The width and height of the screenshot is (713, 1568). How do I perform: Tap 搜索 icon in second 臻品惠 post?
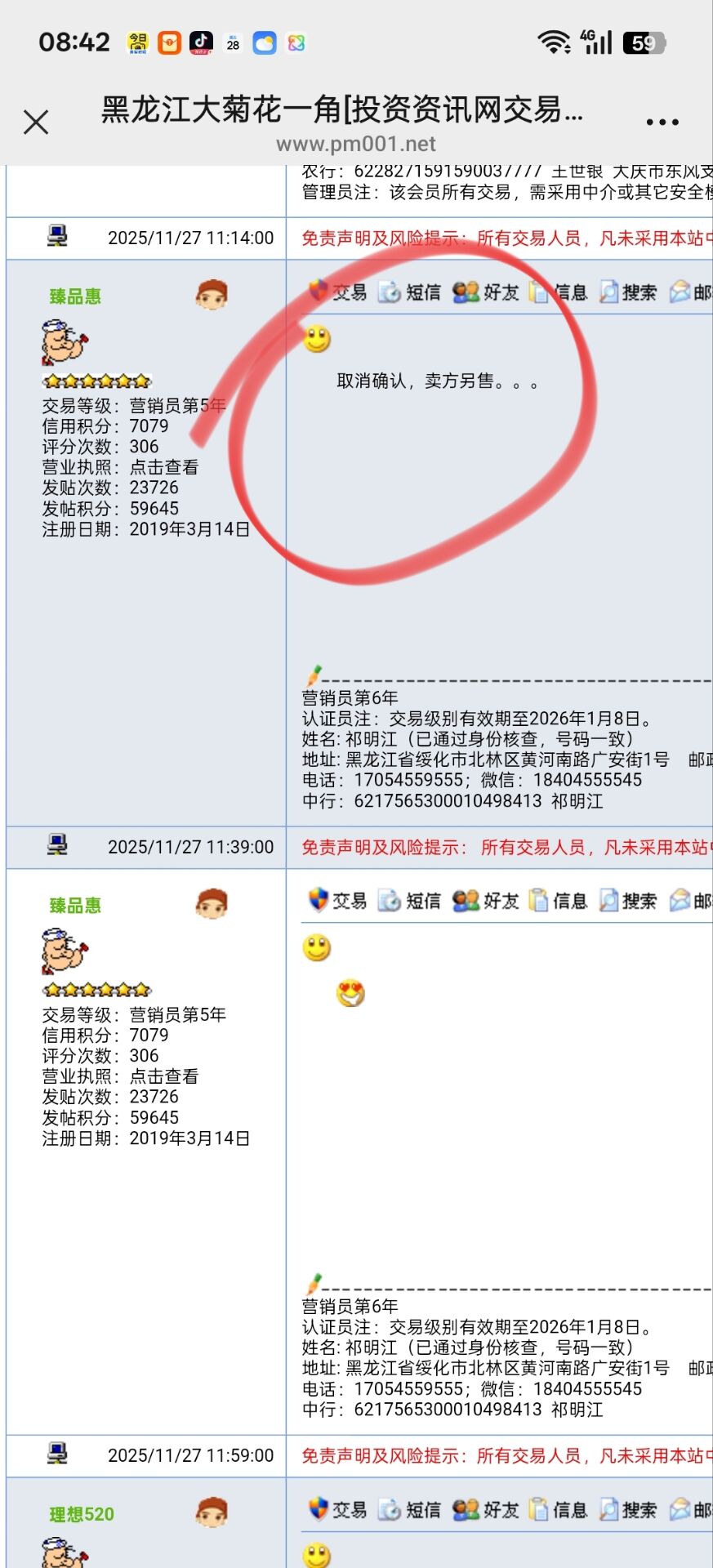pos(627,900)
